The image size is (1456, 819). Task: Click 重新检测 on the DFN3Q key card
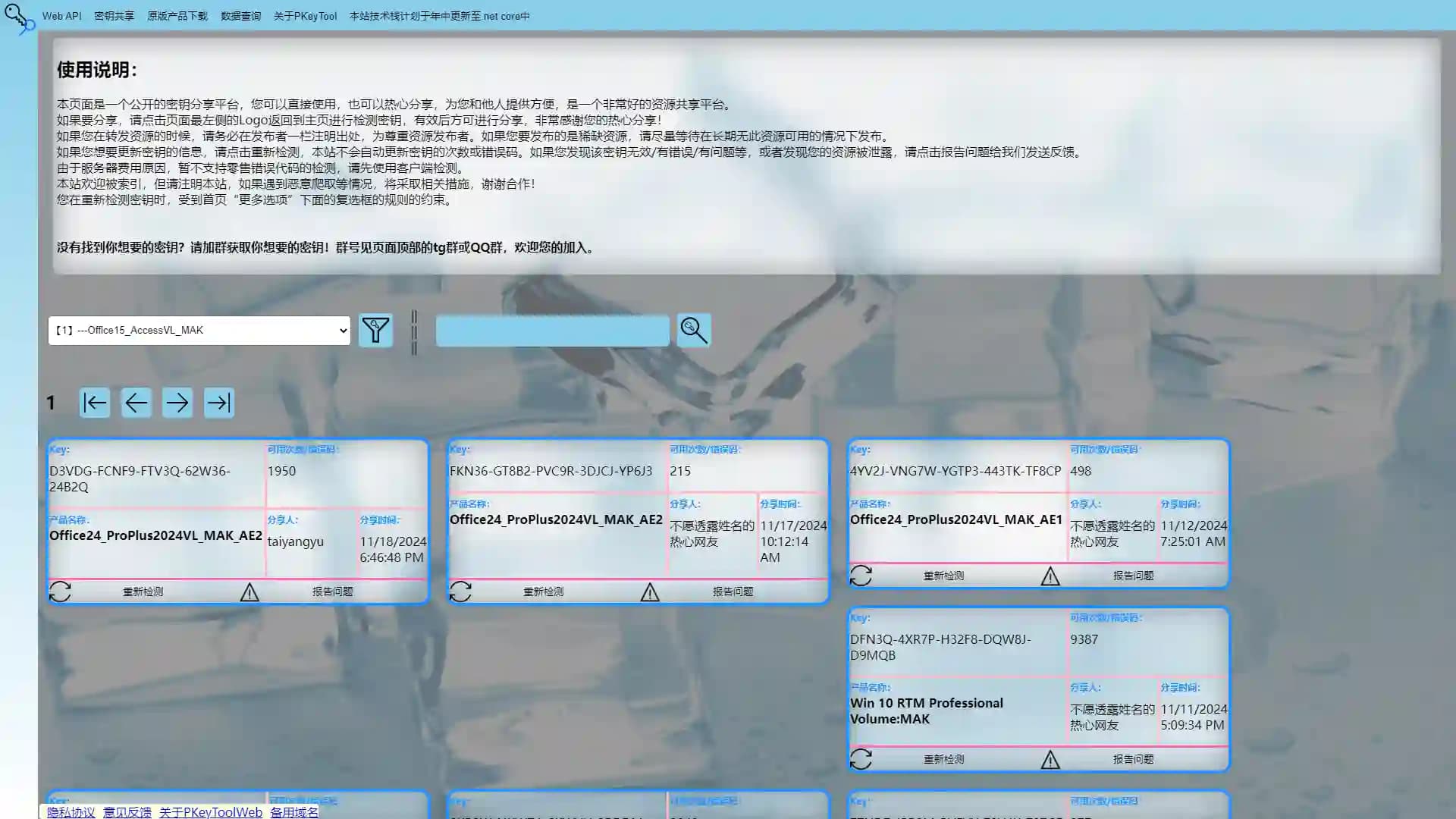[944, 759]
